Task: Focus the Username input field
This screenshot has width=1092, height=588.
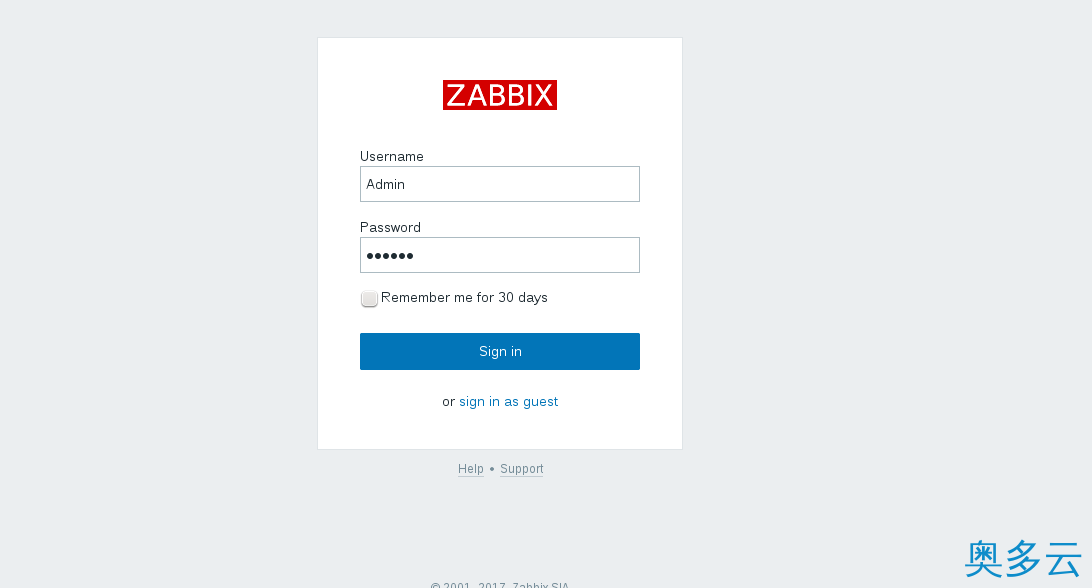Action: [499, 184]
